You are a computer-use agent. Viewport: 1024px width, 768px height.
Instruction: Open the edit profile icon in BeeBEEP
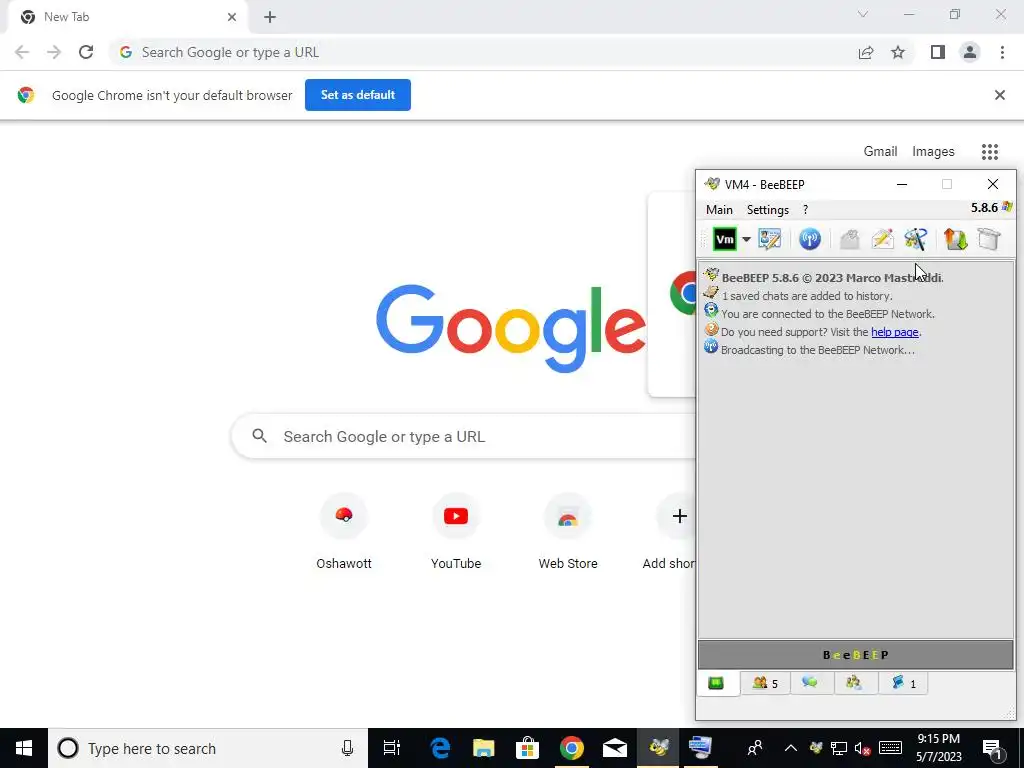point(770,239)
